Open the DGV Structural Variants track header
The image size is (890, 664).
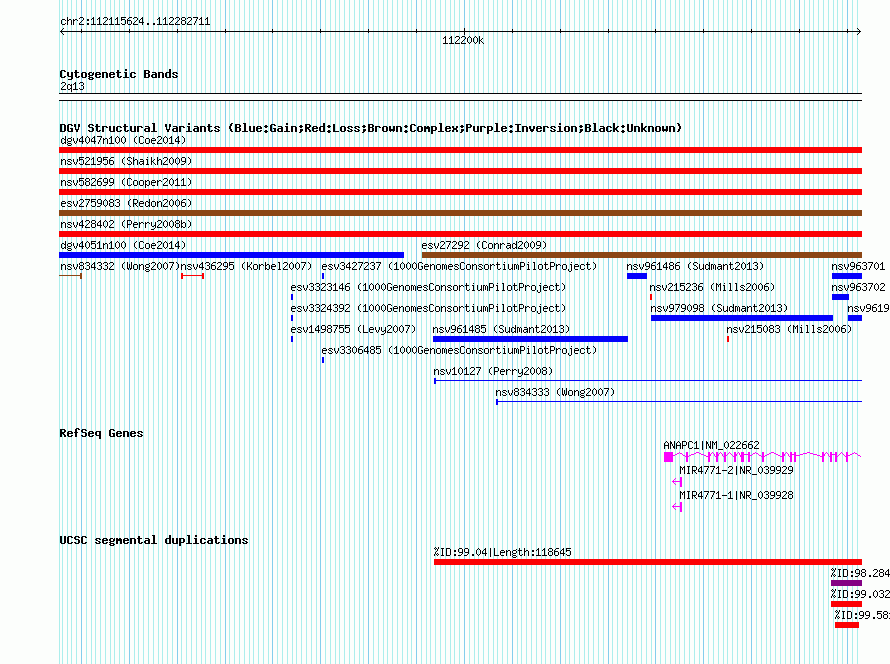pyautogui.click(x=371, y=128)
